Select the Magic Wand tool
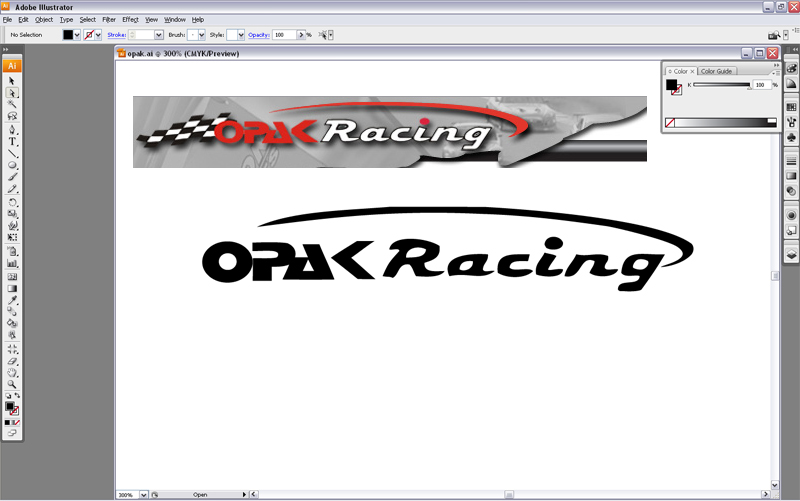The width and height of the screenshot is (800, 501). (12, 105)
